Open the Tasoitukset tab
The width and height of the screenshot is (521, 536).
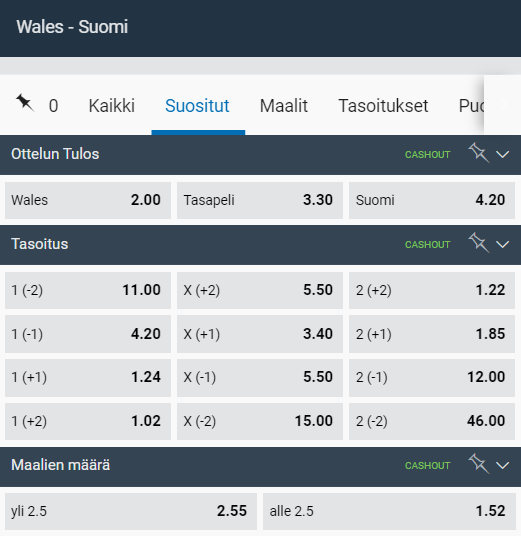coord(383,106)
